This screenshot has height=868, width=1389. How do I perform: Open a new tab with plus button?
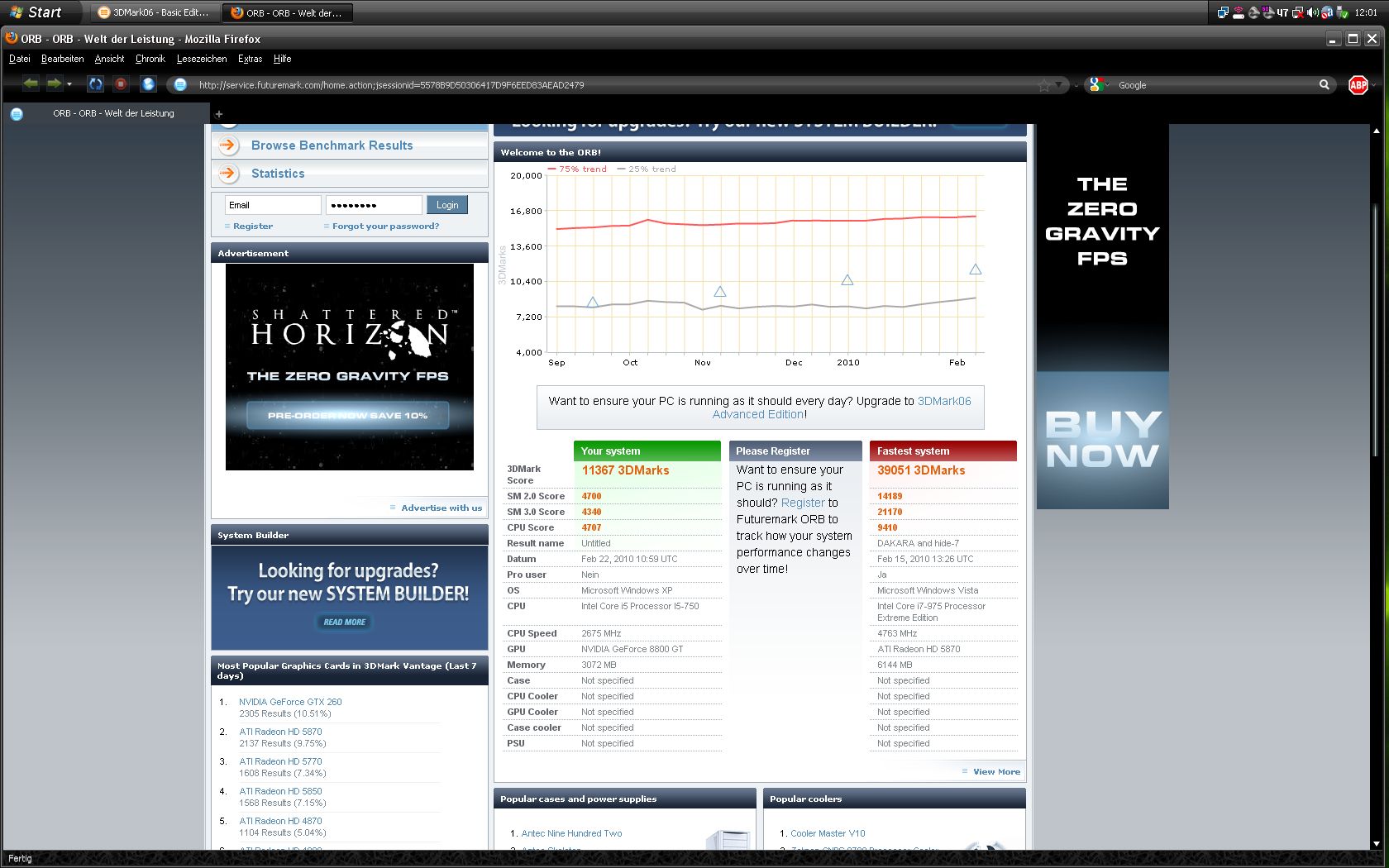pos(219,114)
